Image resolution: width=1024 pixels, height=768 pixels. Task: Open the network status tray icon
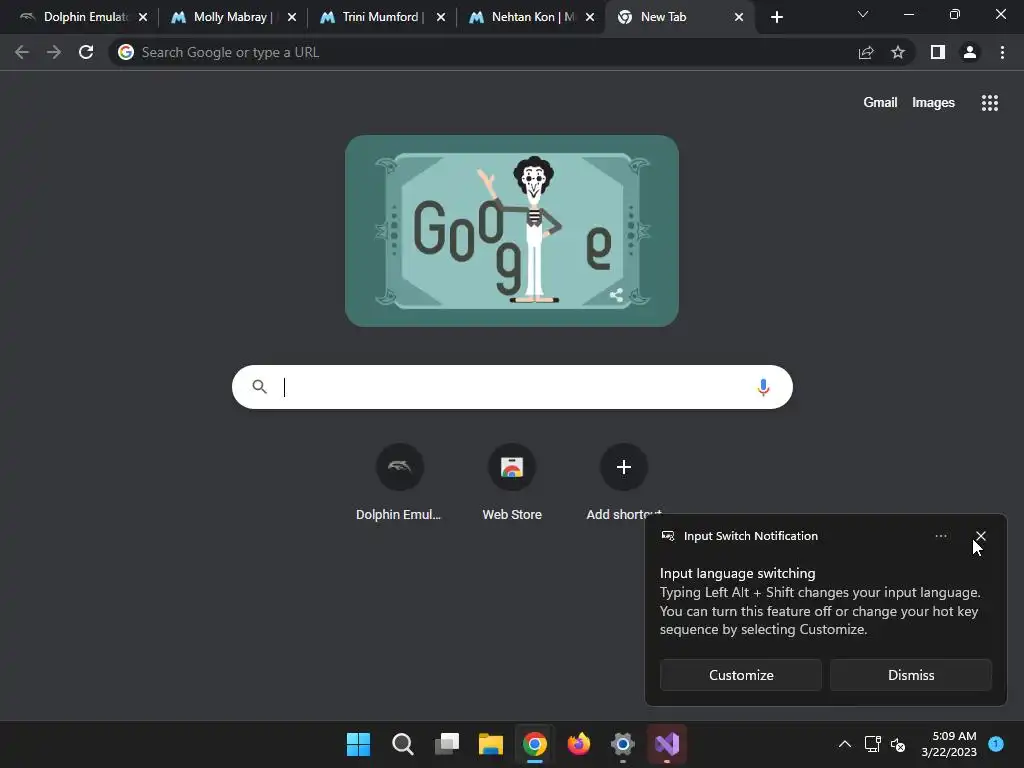point(872,744)
